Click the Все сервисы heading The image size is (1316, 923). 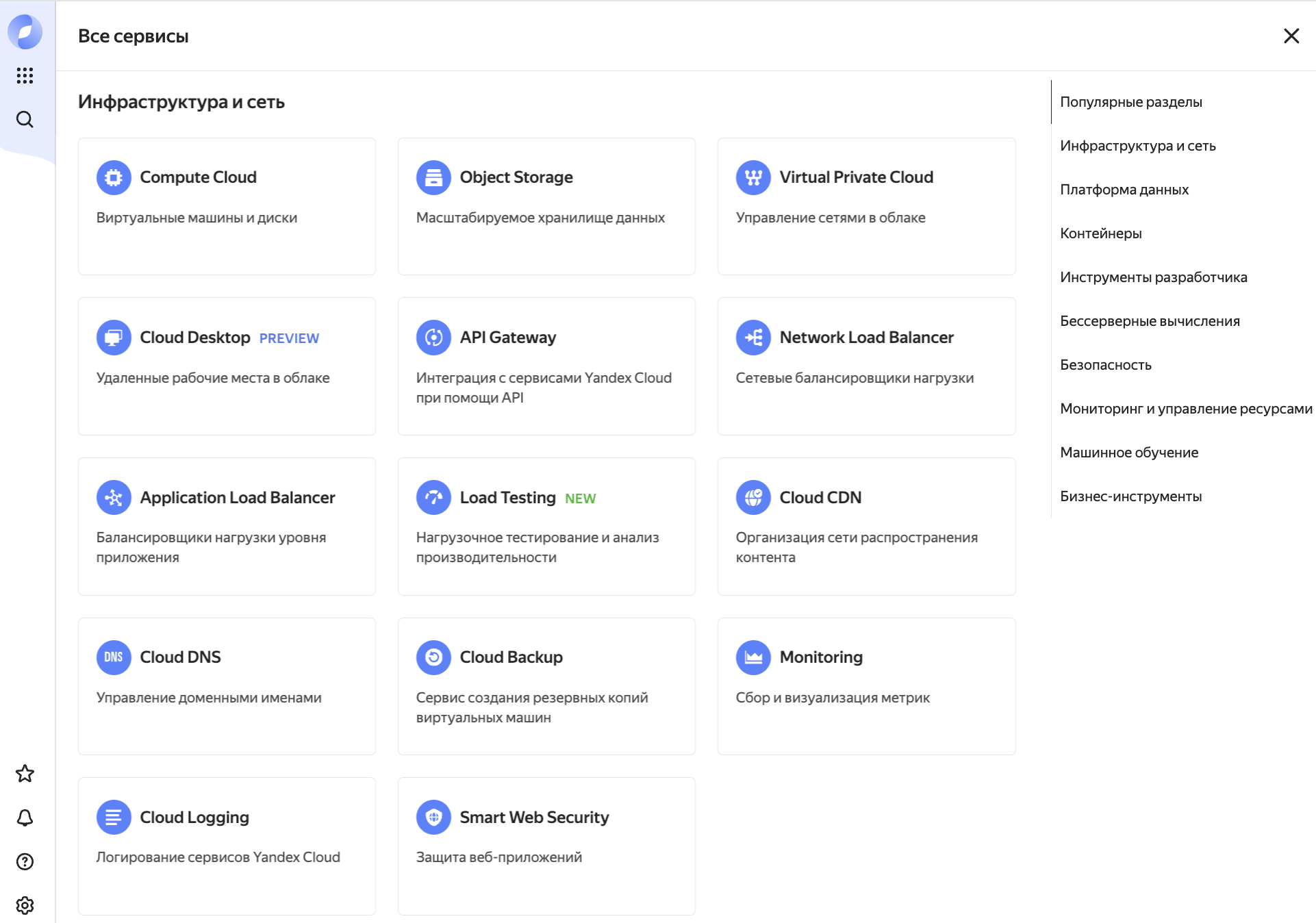(x=133, y=36)
